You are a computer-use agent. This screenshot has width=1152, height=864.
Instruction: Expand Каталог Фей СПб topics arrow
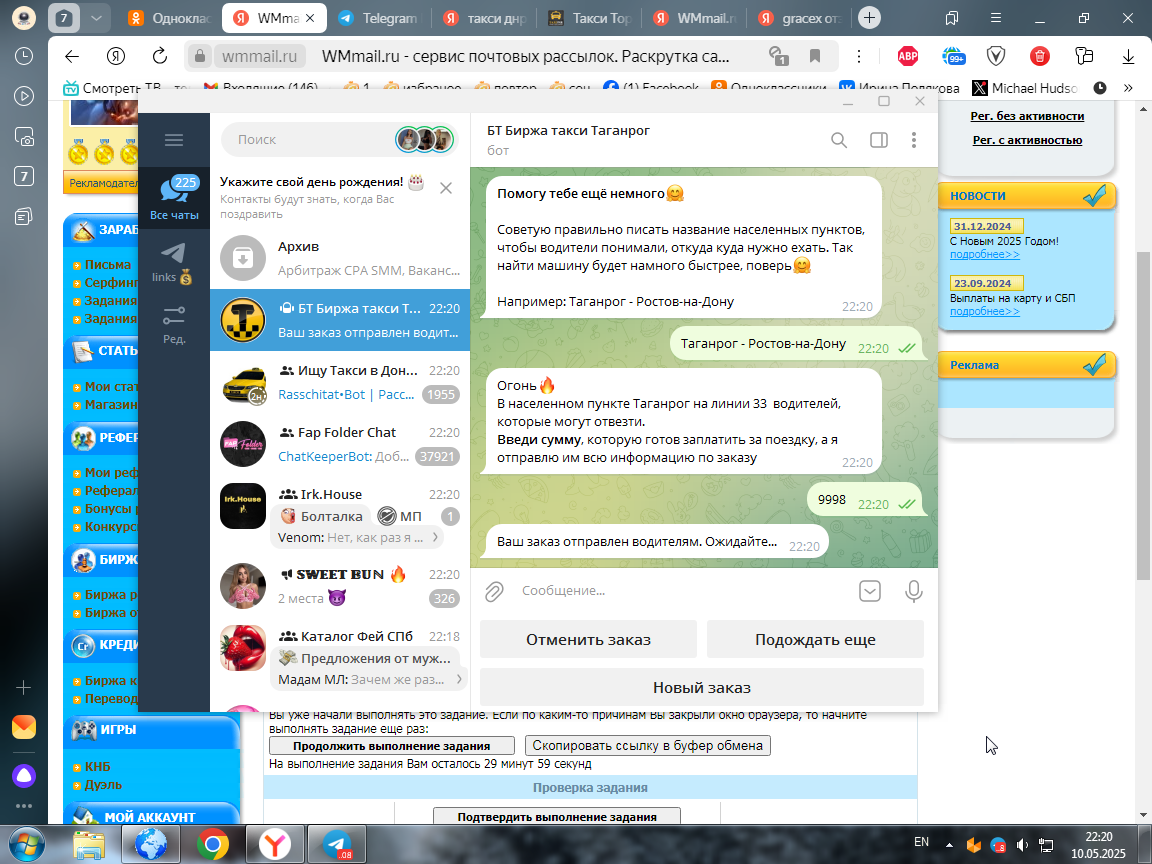coord(458,679)
